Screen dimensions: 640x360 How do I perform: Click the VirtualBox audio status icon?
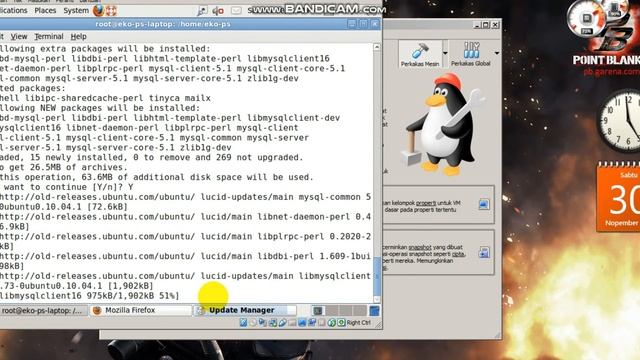[x=262, y=322]
